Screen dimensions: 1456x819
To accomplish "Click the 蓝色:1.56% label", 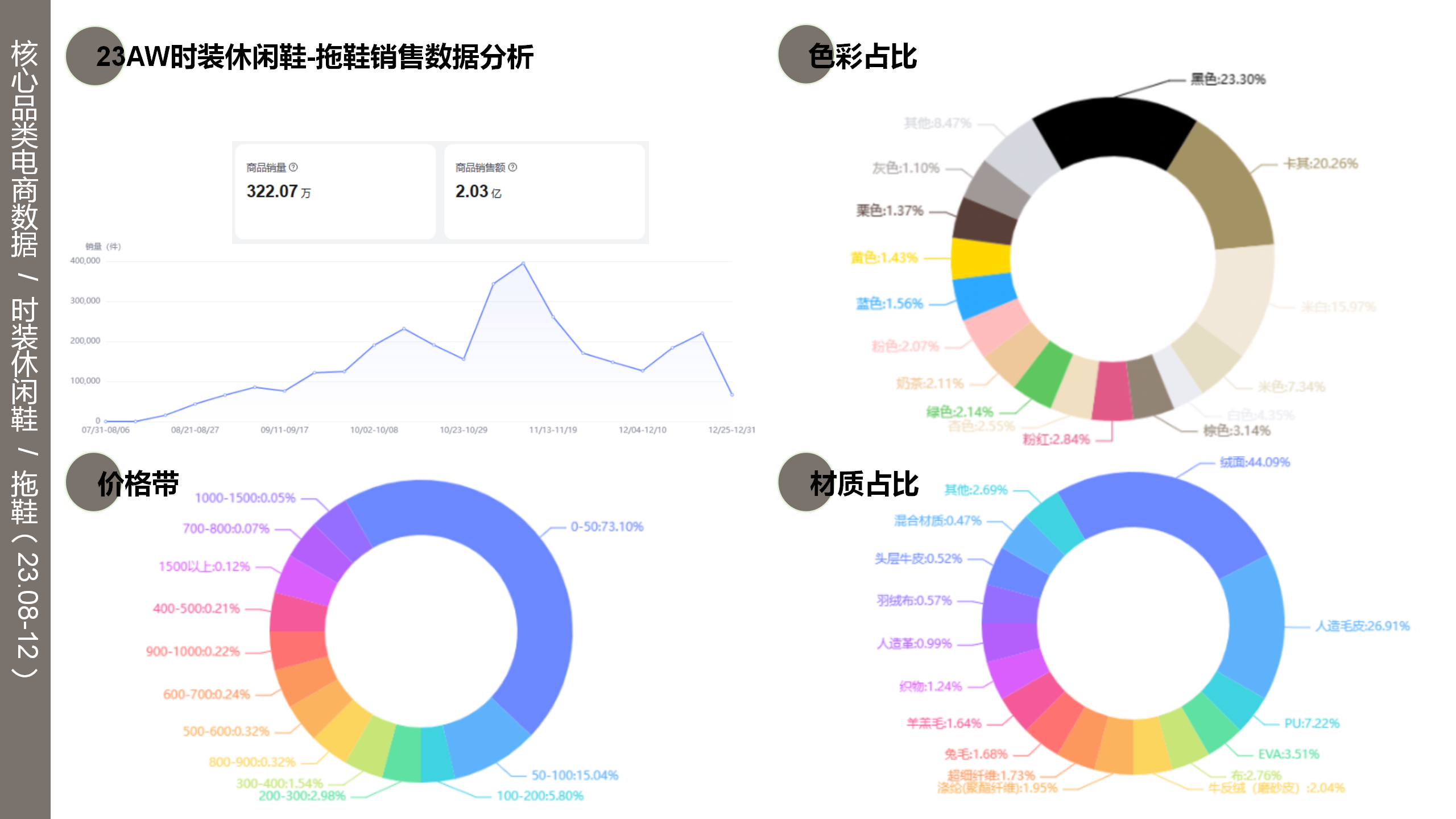I will [x=890, y=304].
